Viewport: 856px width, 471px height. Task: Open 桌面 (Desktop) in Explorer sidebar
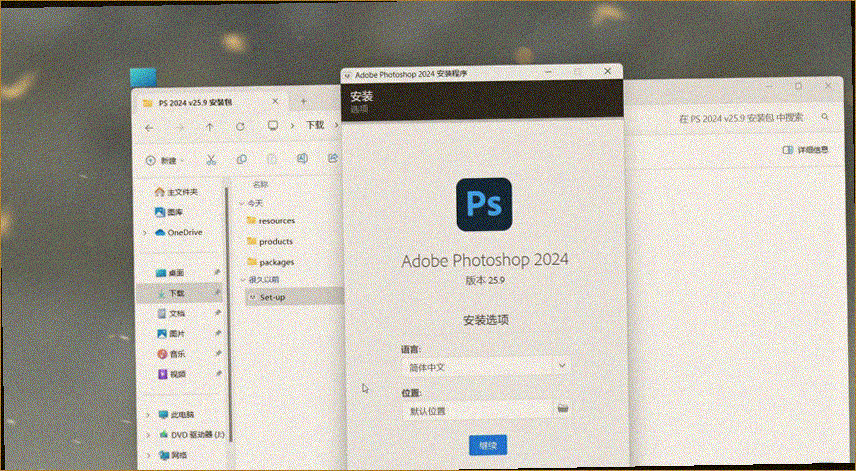[x=170, y=273]
